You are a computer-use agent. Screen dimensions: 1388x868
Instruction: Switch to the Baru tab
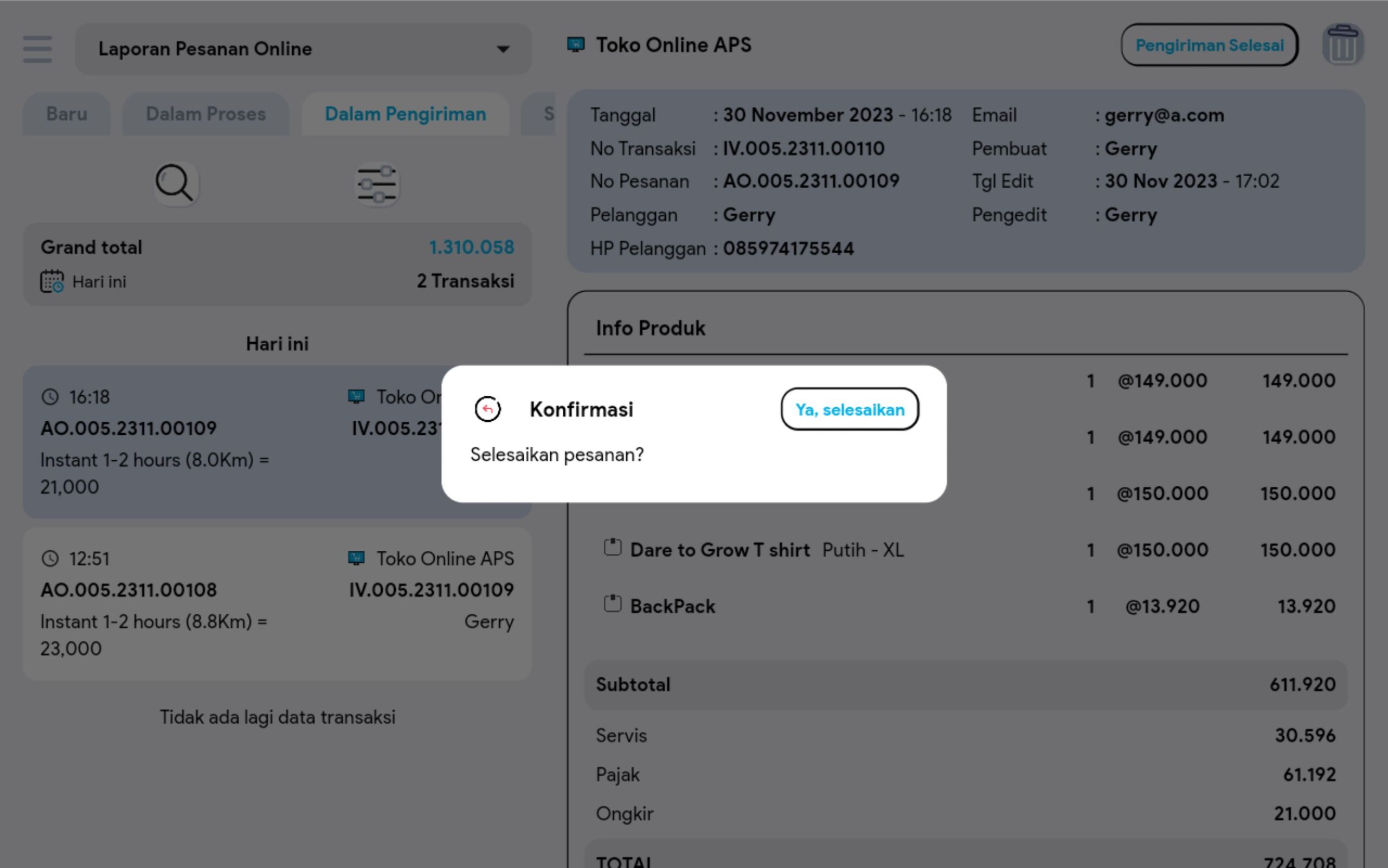point(67,114)
